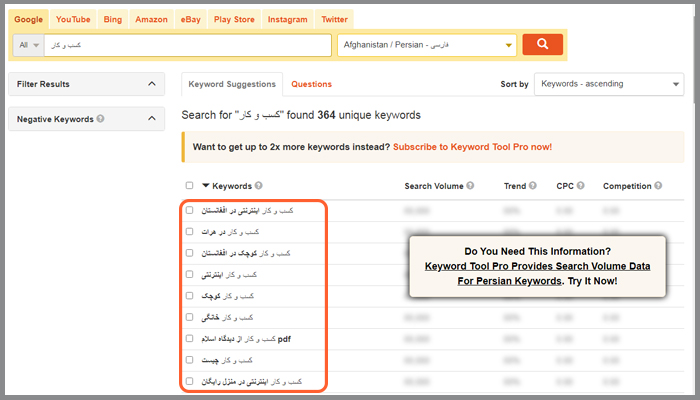The width and height of the screenshot is (700, 400).
Task: Click the Search Volume column header
Action: [x=434, y=186]
